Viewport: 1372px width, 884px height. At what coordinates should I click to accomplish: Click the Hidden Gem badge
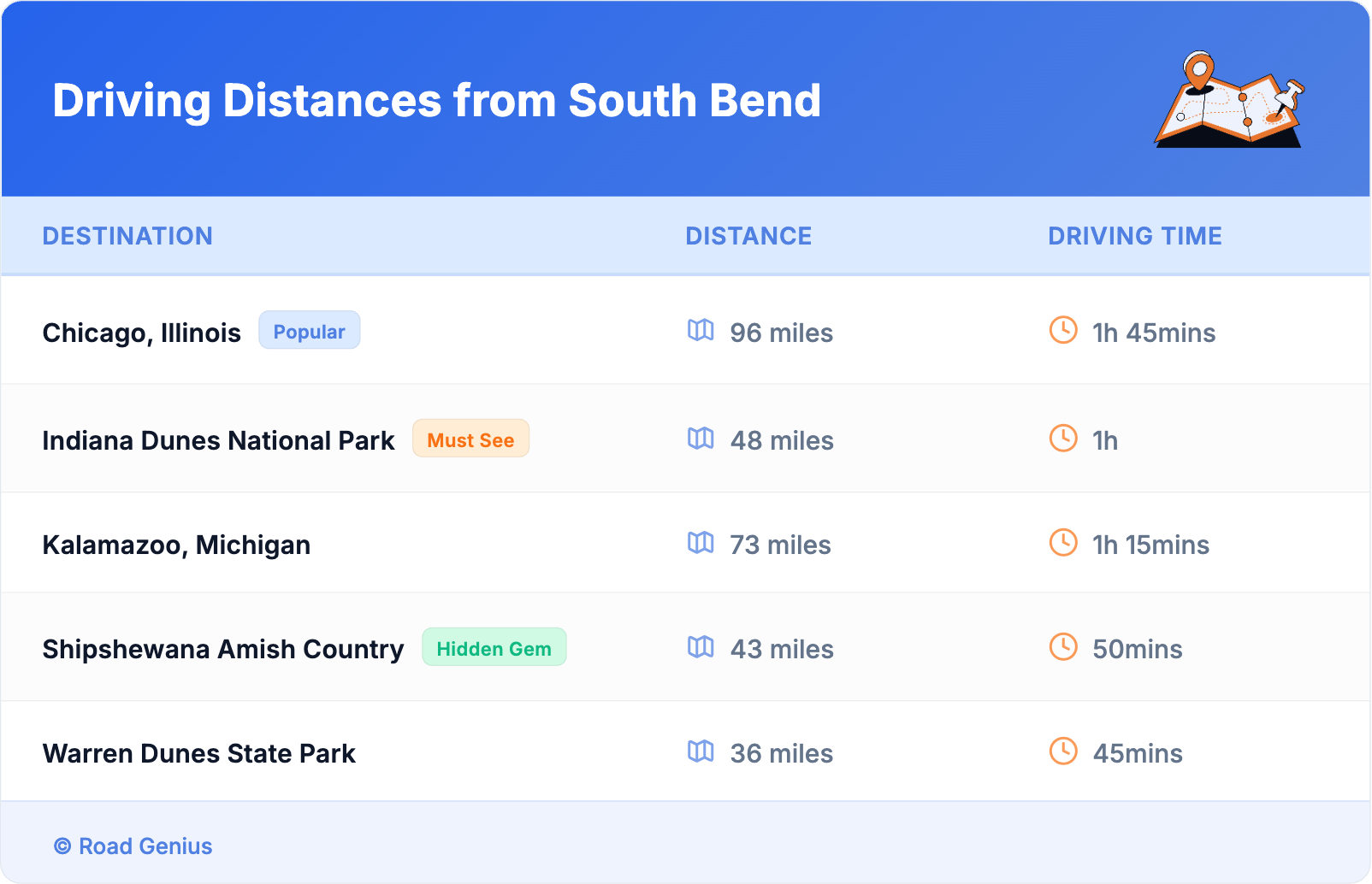494,648
